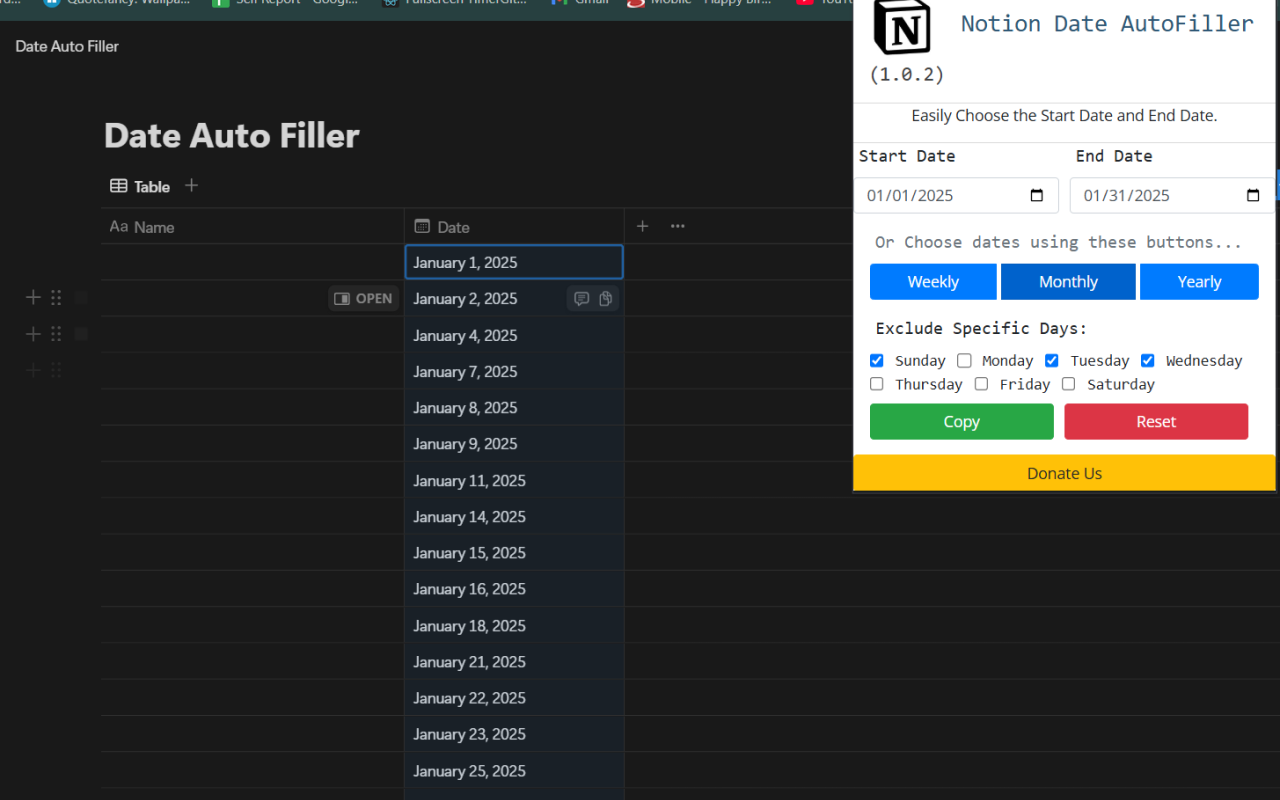Open the End Date picker
1280x800 pixels.
[1253, 195]
